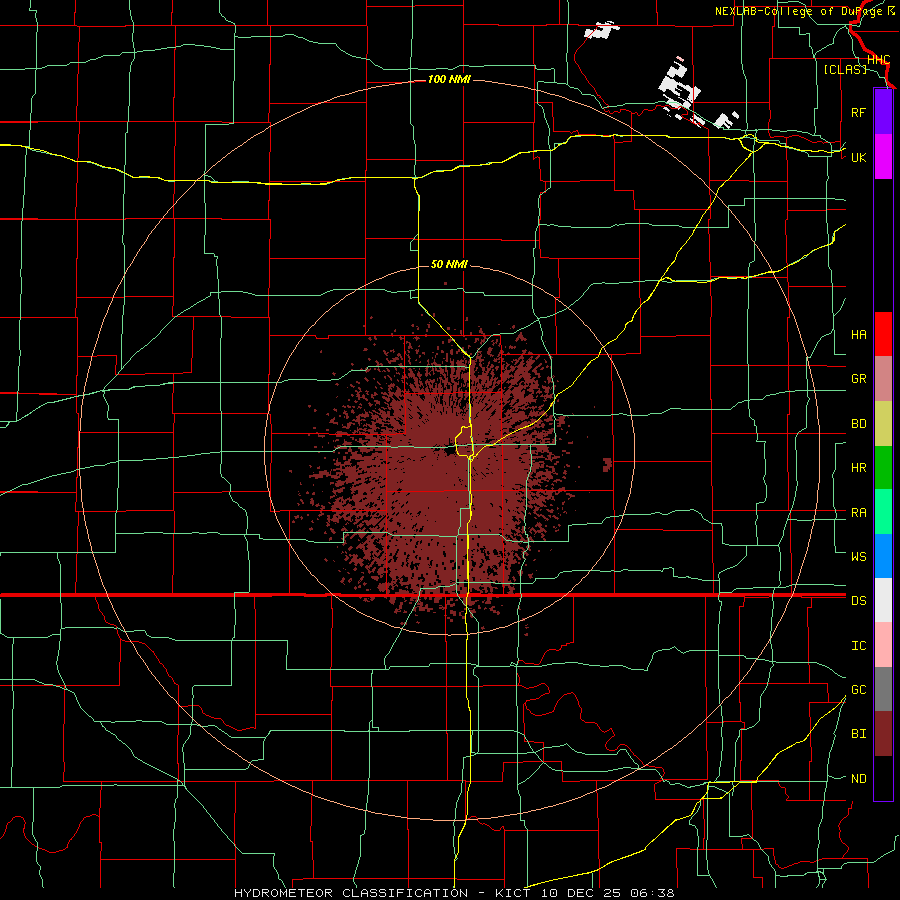Screen dimensions: 900x900
Task: Click the BI dark red legend swatch
Action: point(883,734)
